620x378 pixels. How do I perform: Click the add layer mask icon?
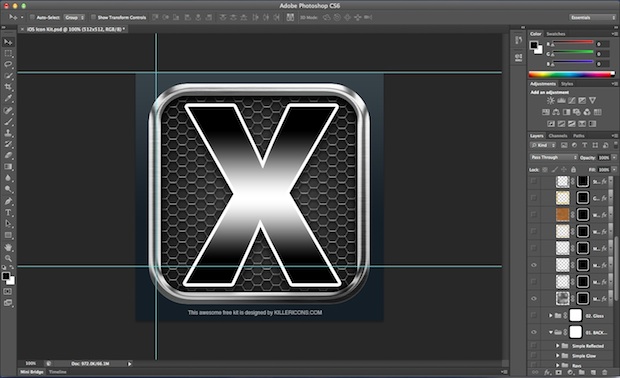click(558, 372)
